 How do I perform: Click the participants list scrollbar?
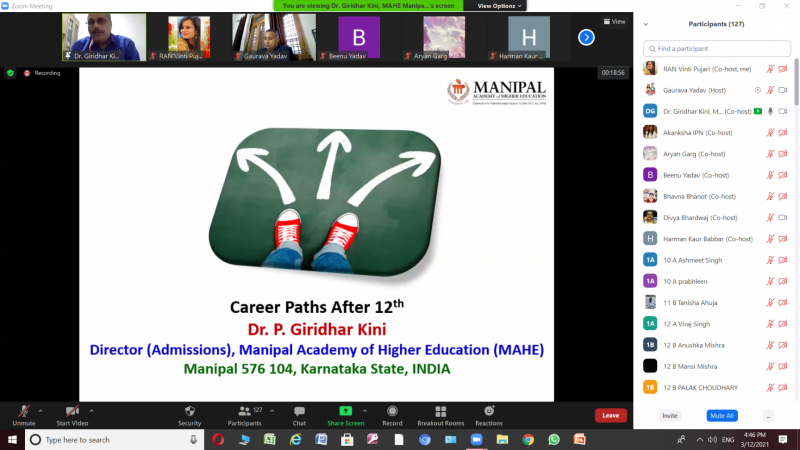pos(796,82)
